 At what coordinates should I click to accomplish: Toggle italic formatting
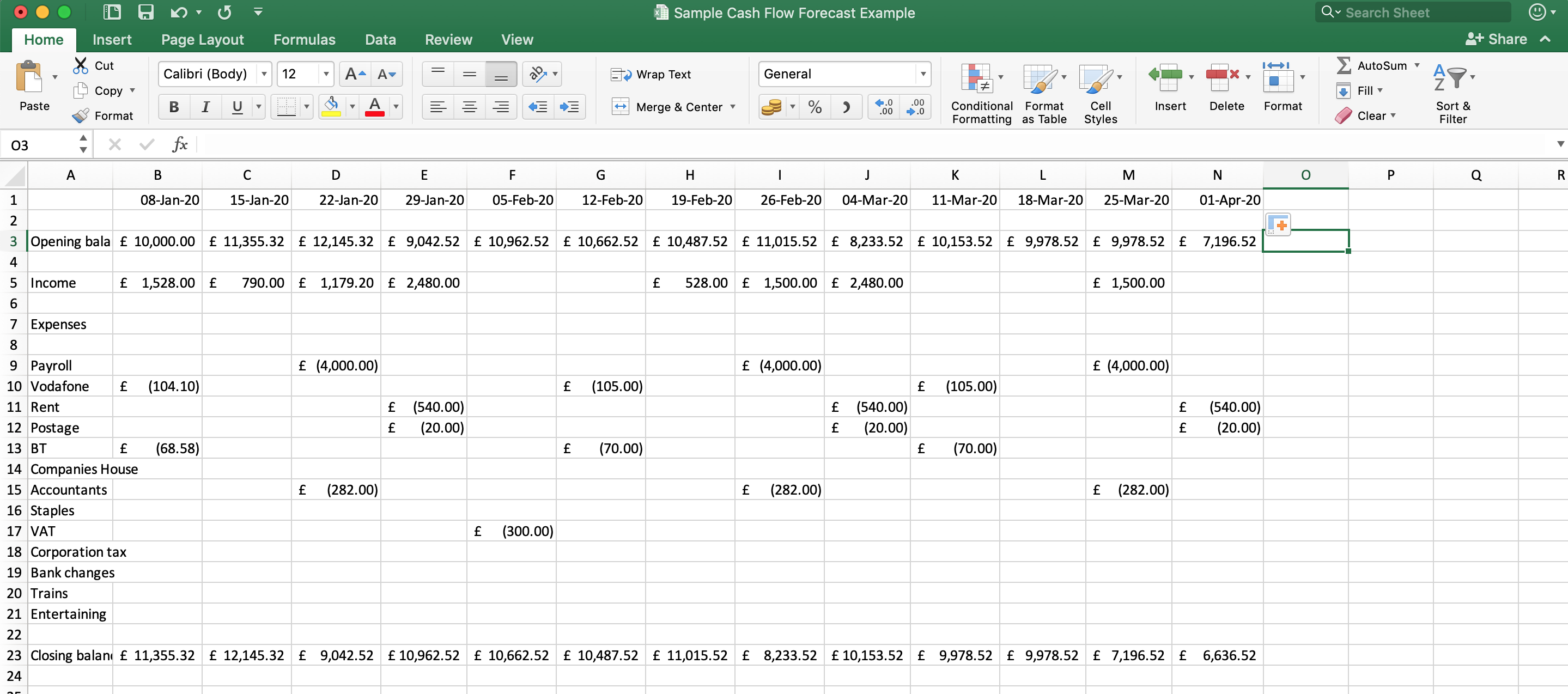(205, 107)
